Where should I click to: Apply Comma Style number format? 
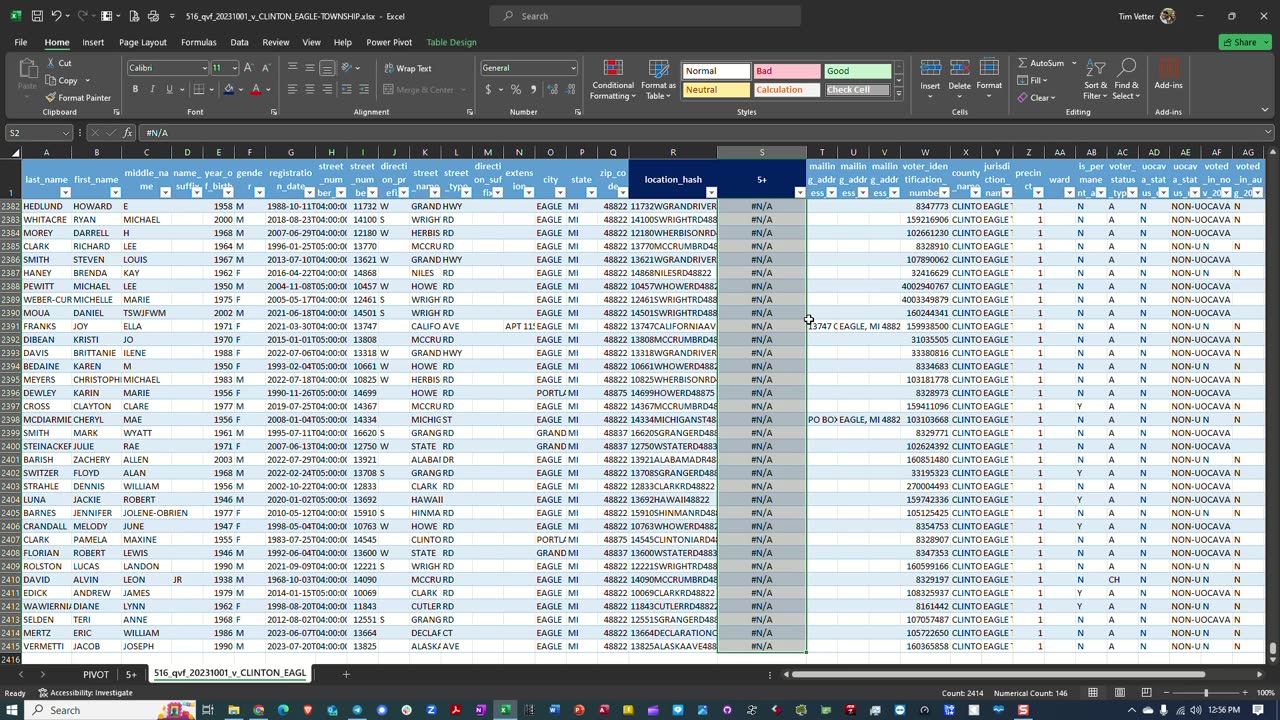pos(532,89)
